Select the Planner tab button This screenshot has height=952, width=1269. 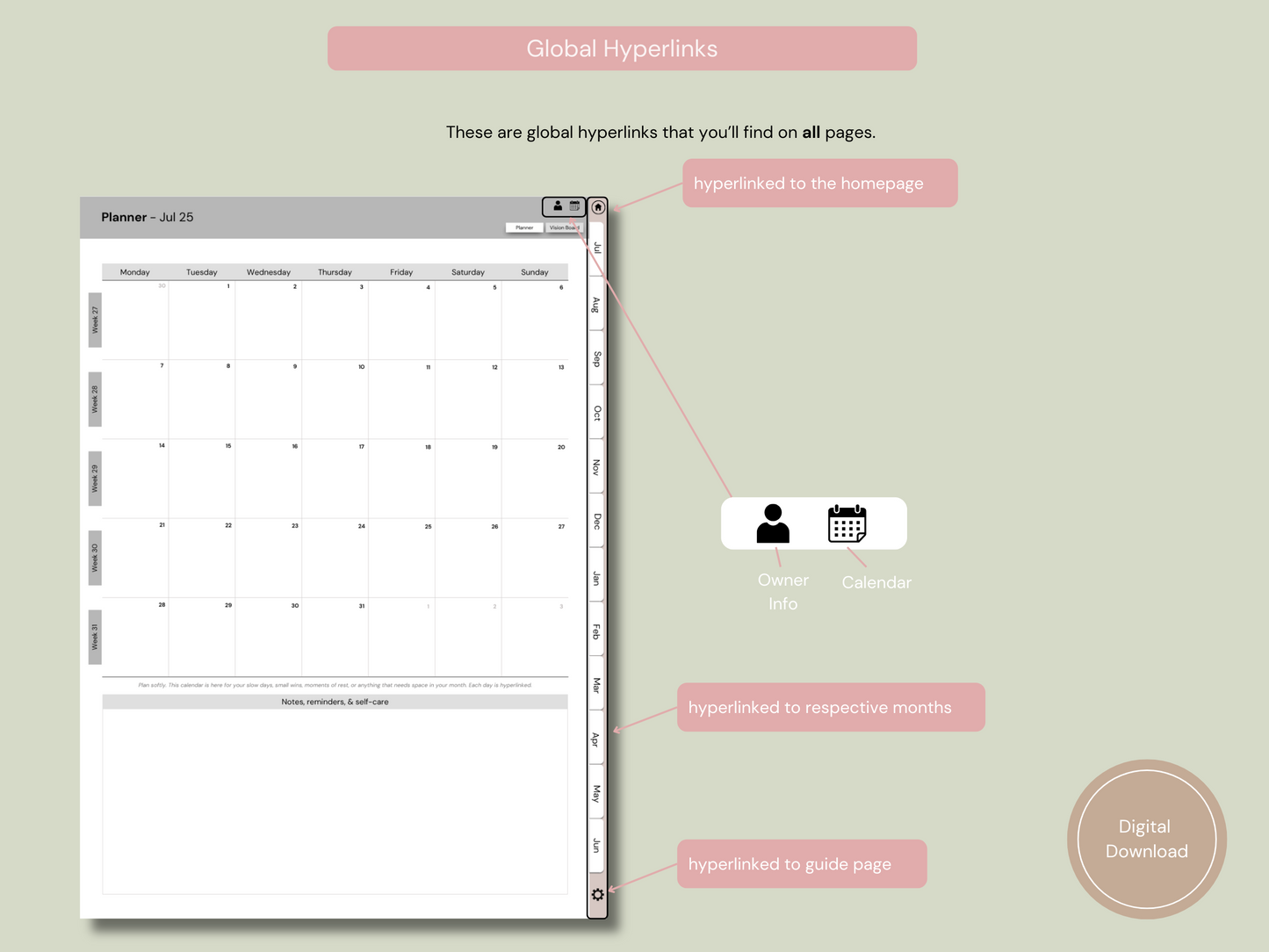pos(524,227)
